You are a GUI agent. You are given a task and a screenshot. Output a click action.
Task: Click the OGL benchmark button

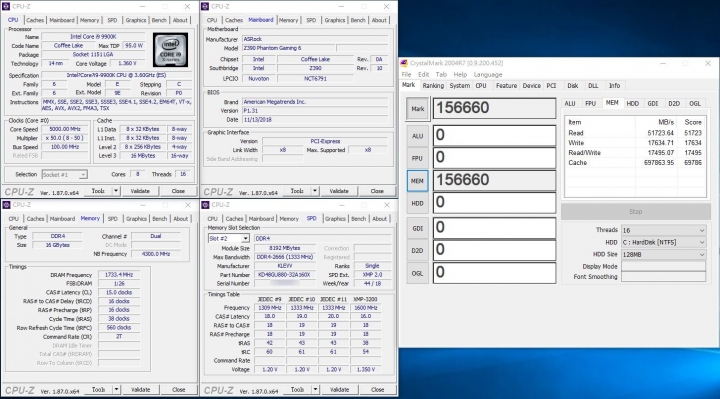tap(417, 273)
